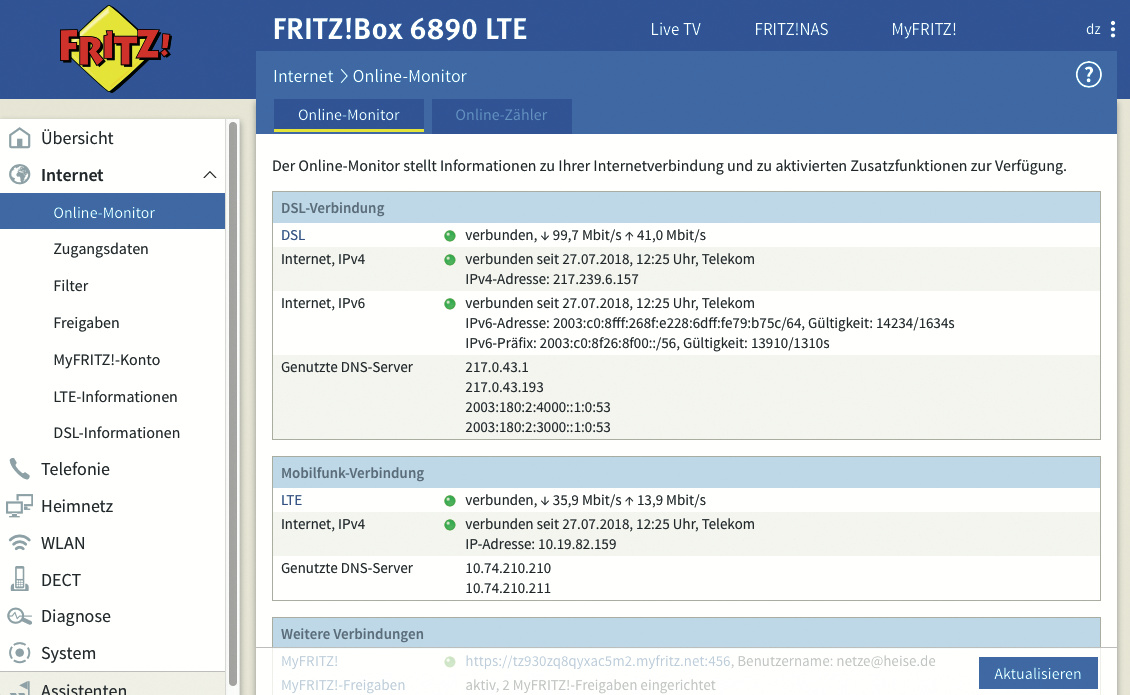Open Zugangsdaten in the sidebar
Viewport: 1130px width, 695px height.
(101, 249)
